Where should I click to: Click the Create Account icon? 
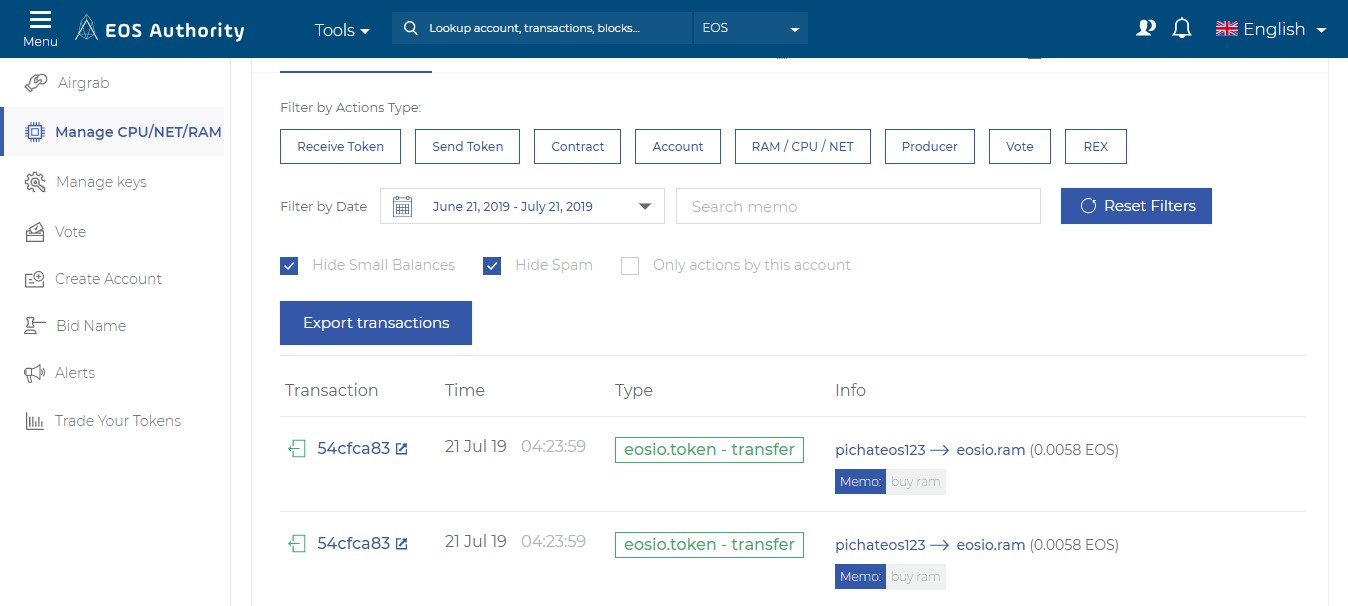click(x=35, y=279)
